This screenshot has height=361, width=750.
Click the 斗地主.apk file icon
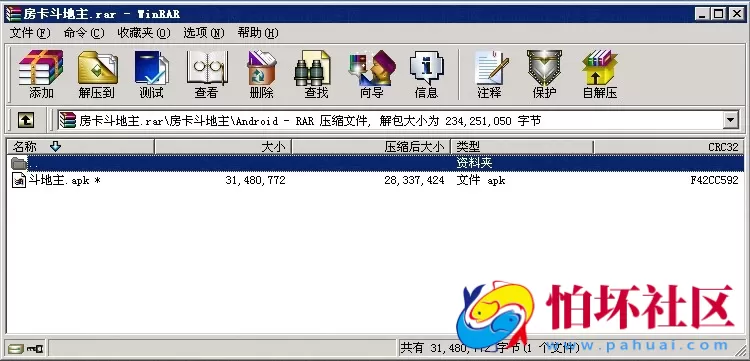(19, 180)
